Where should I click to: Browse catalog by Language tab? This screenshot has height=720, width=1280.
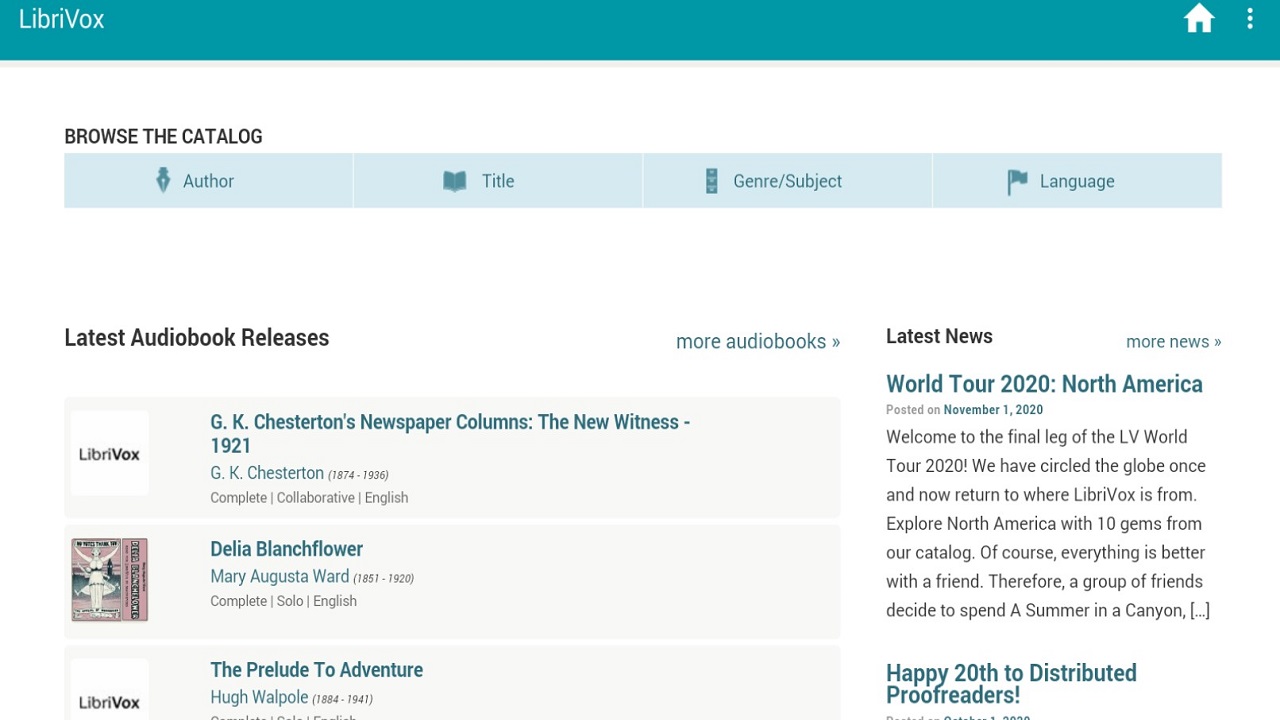pos(1076,181)
